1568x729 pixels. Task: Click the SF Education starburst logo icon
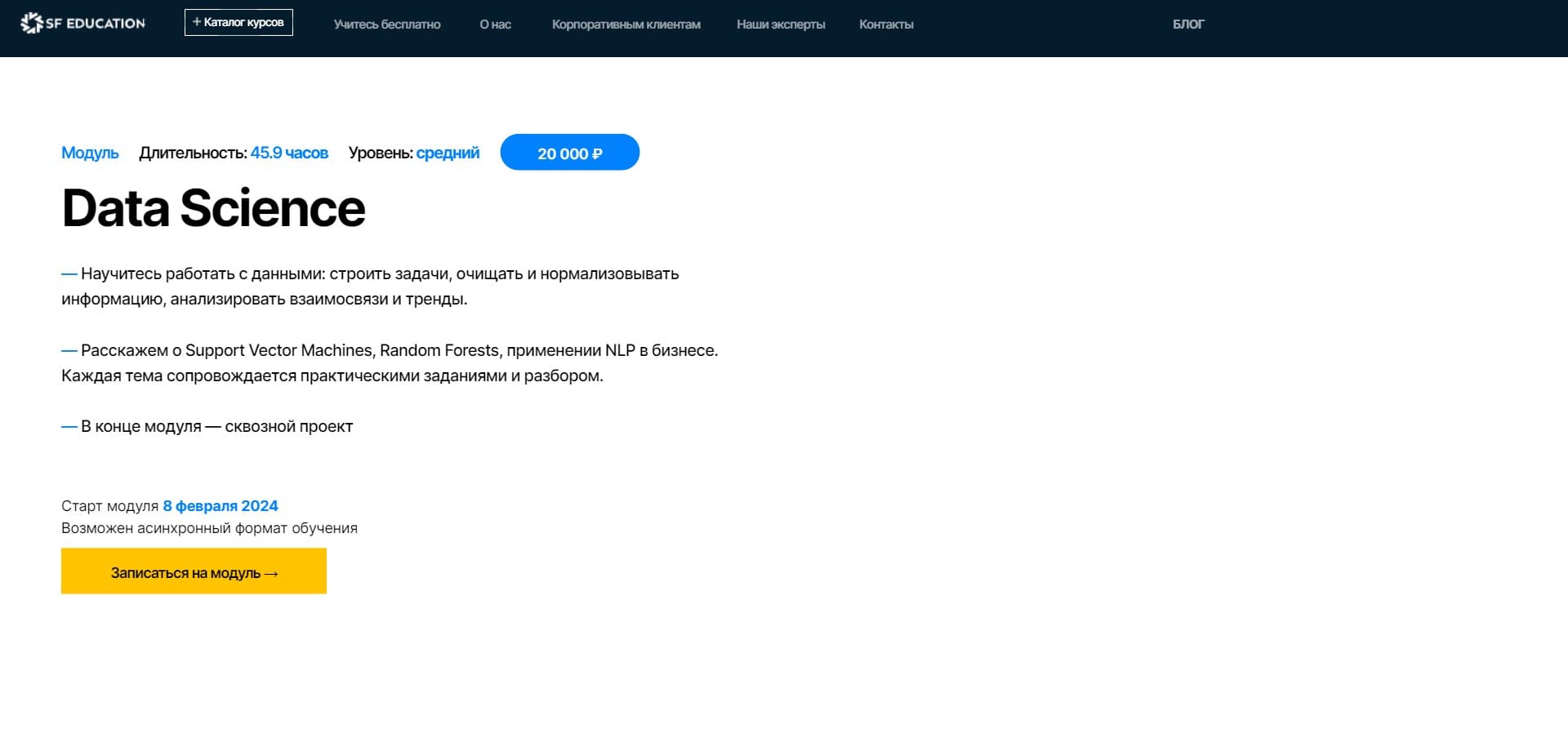(x=31, y=24)
